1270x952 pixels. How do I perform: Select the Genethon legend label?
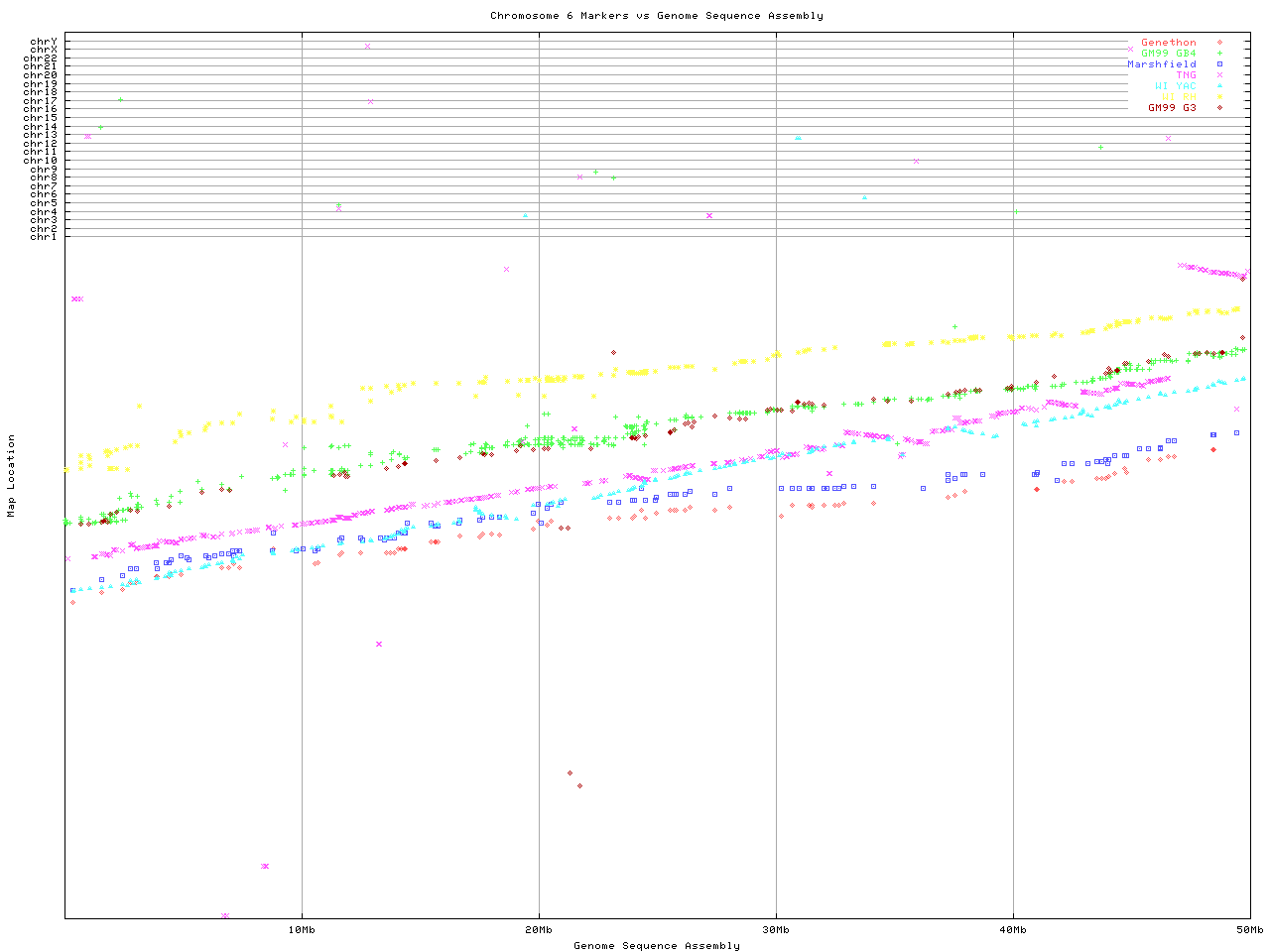1168,43
